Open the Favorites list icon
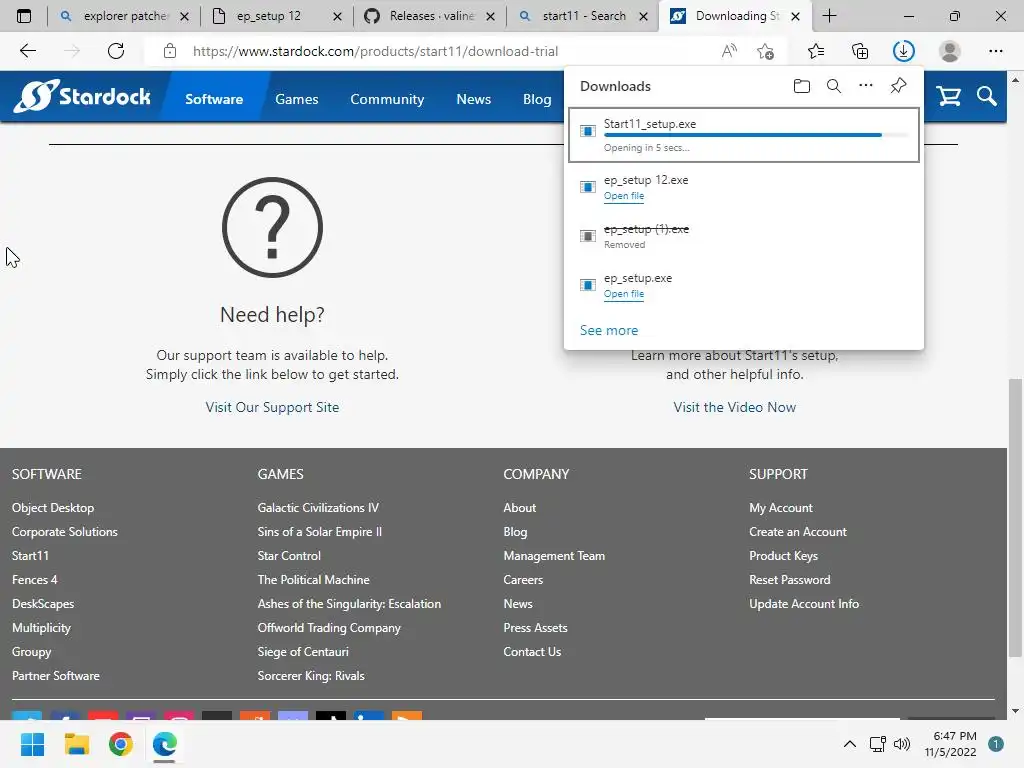The height and width of the screenshot is (768, 1024). [816, 51]
